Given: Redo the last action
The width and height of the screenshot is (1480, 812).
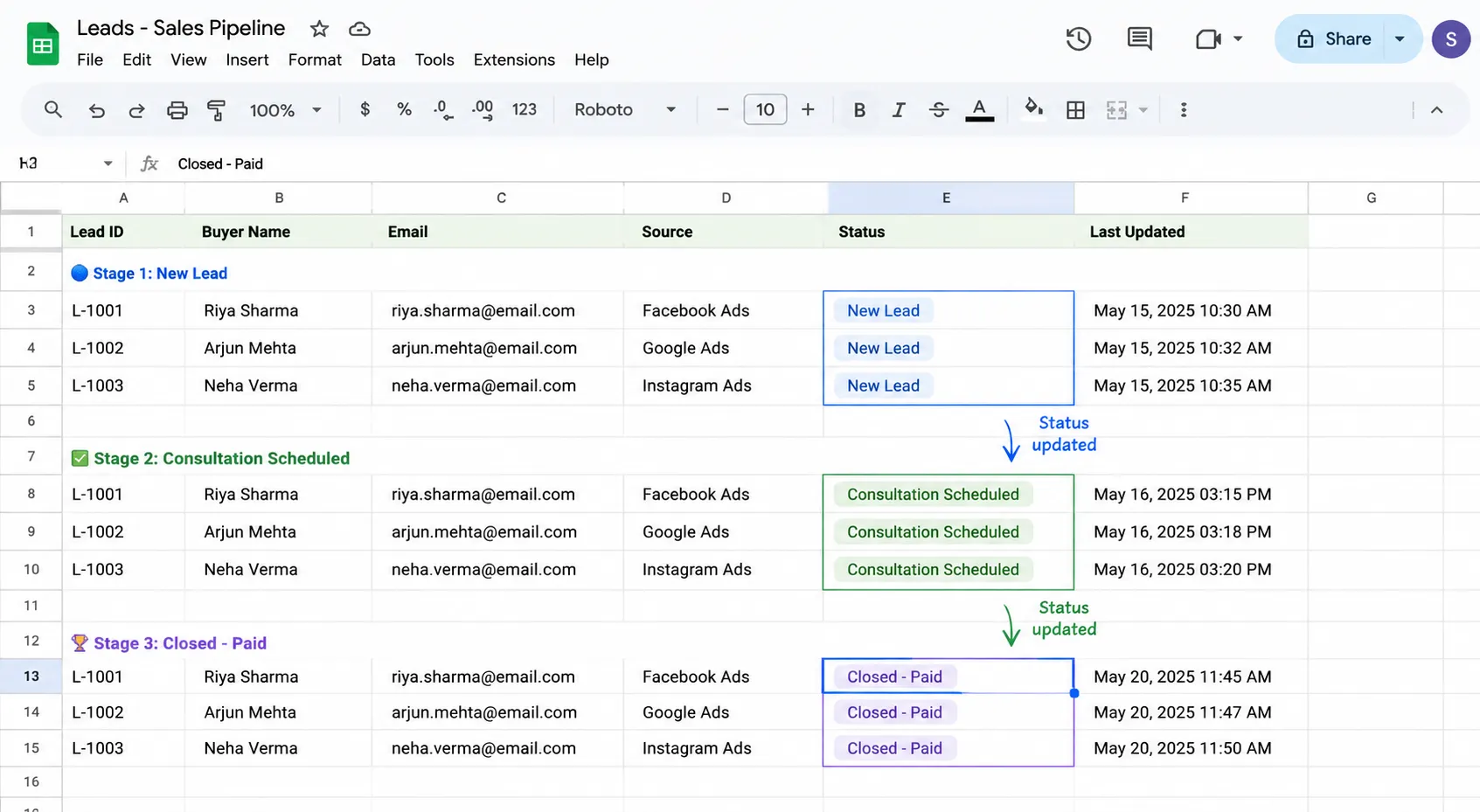Looking at the screenshot, I should 136,110.
